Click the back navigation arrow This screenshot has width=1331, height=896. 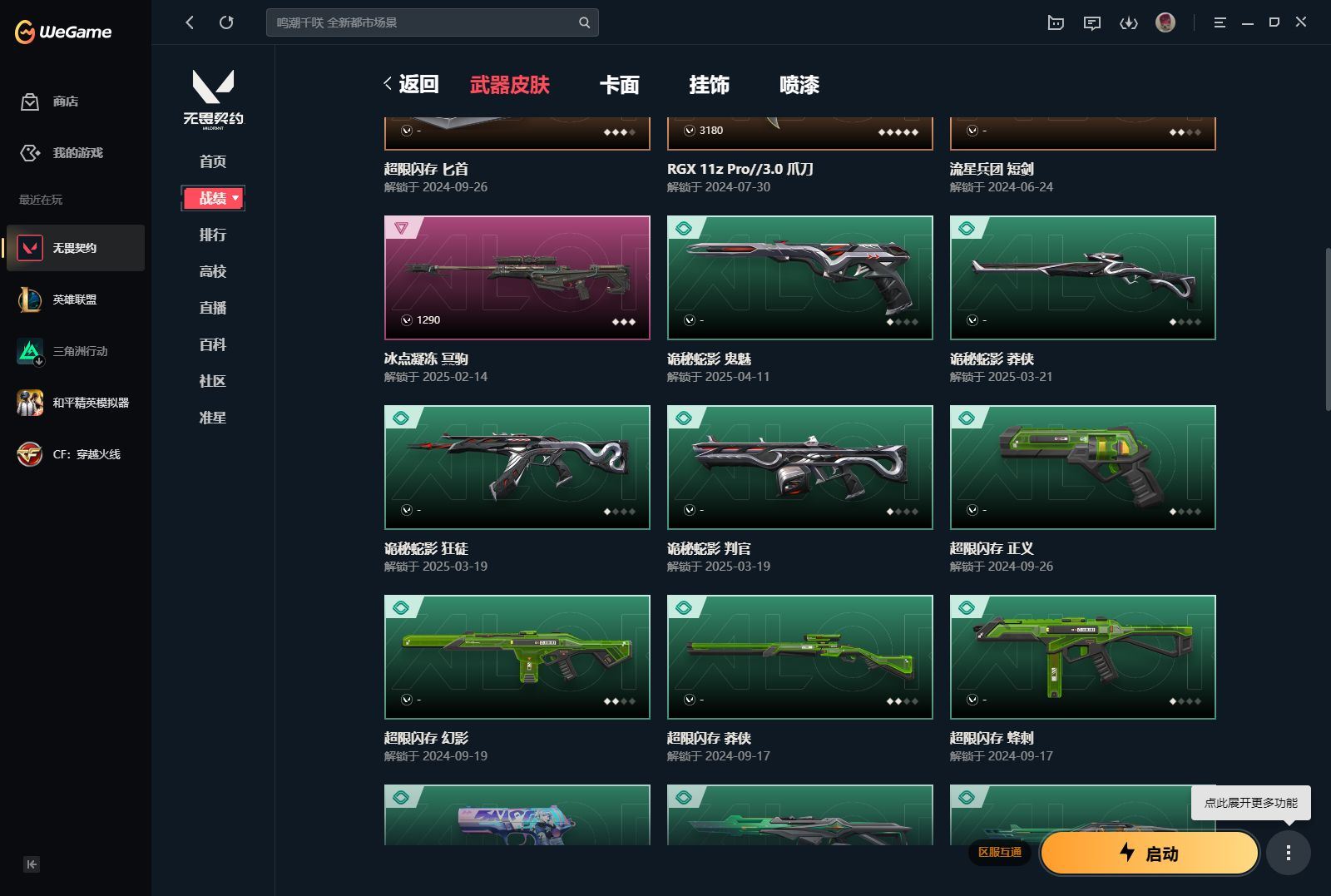pos(189,22)
